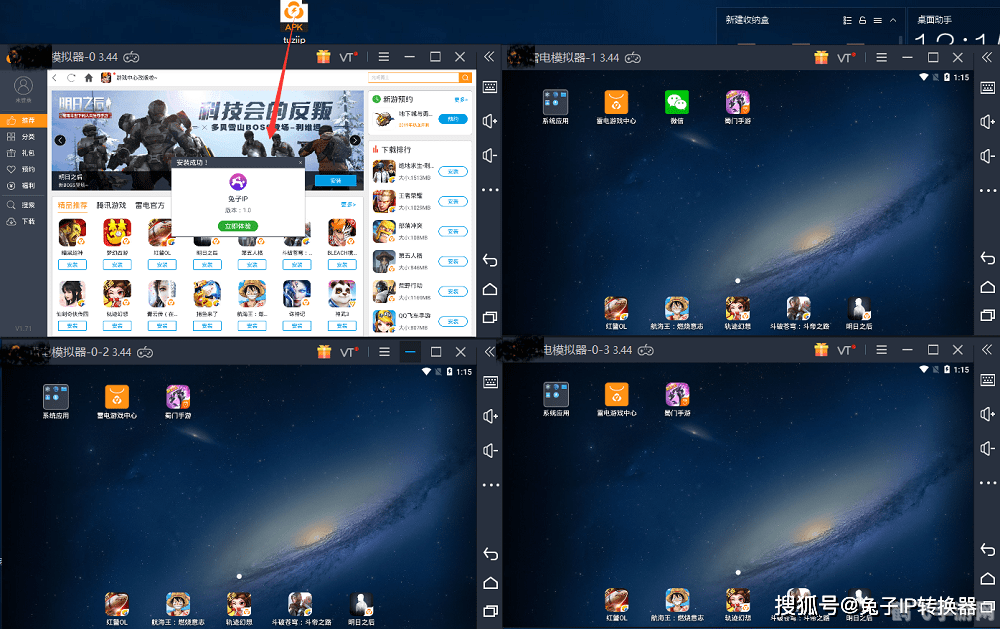Toggle VT indicator in emulator-0-2 title bar
This screenshot has width=1000, height=629.
[x=348, y=351]
